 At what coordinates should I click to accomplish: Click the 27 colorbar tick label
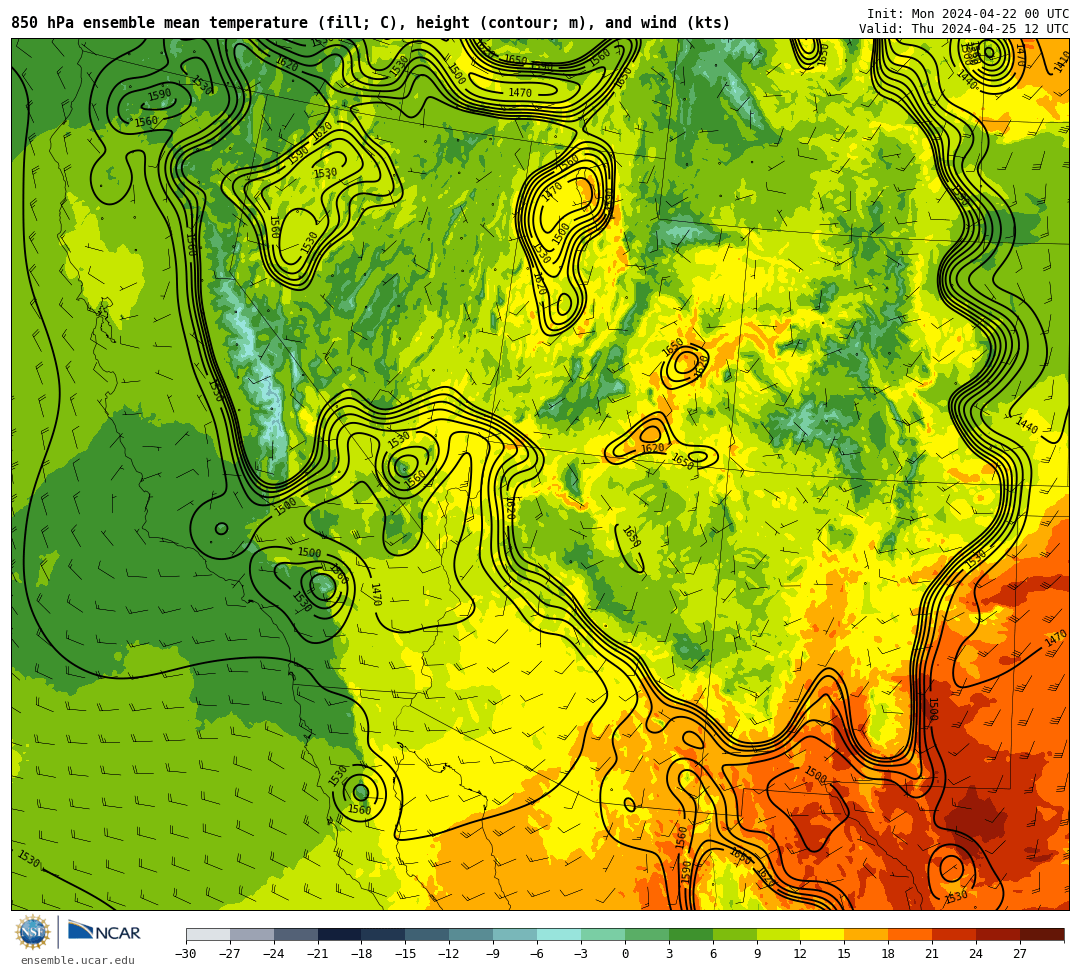pyautogui.click(x=1020, y=954)
